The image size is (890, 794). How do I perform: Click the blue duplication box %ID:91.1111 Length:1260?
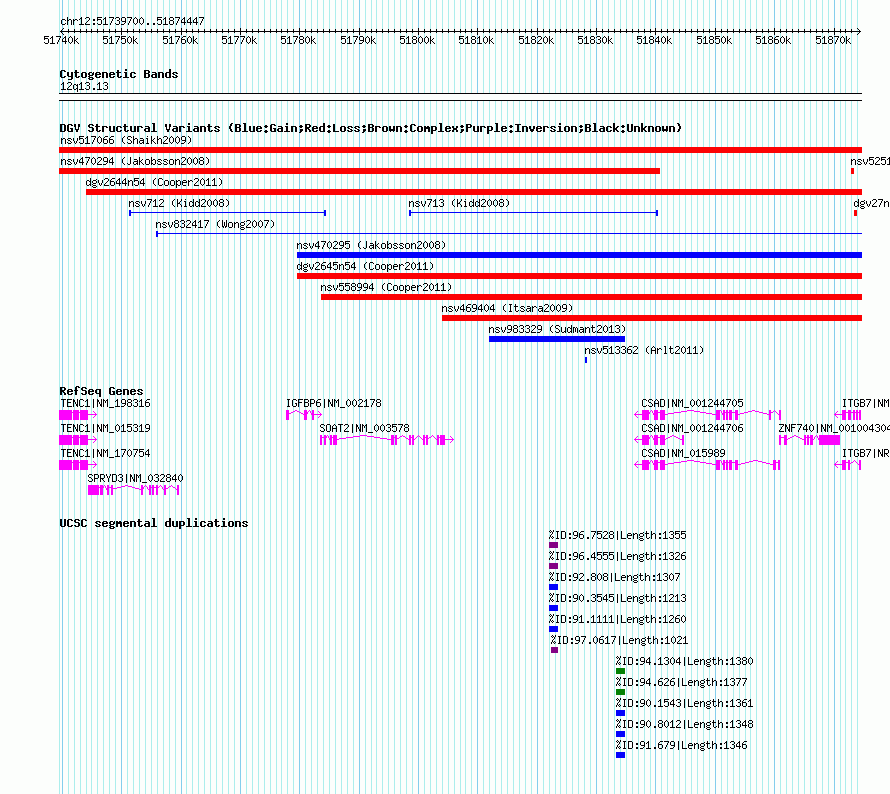553,629
